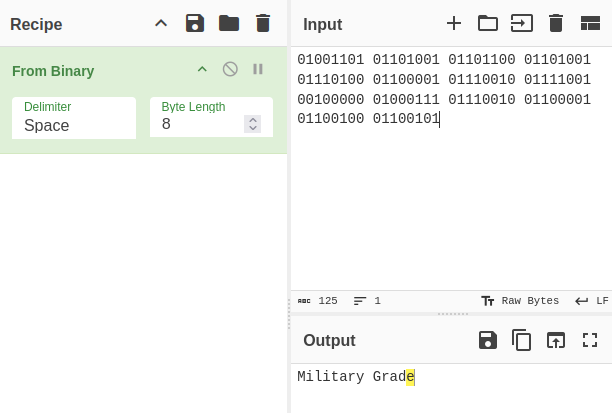Maximise the output pane
The height and width of the screenshot is (413, 612).
tap(590, 340)
